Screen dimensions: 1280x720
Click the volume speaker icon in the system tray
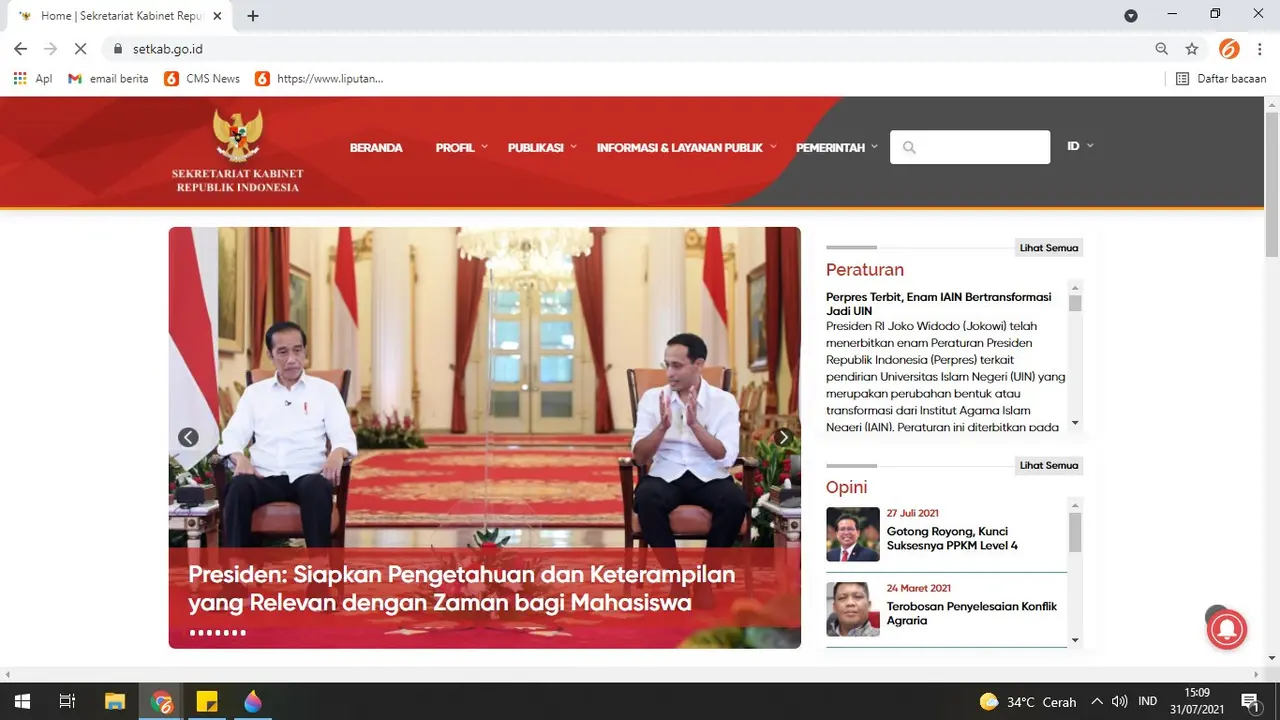tap(1119, 701)
